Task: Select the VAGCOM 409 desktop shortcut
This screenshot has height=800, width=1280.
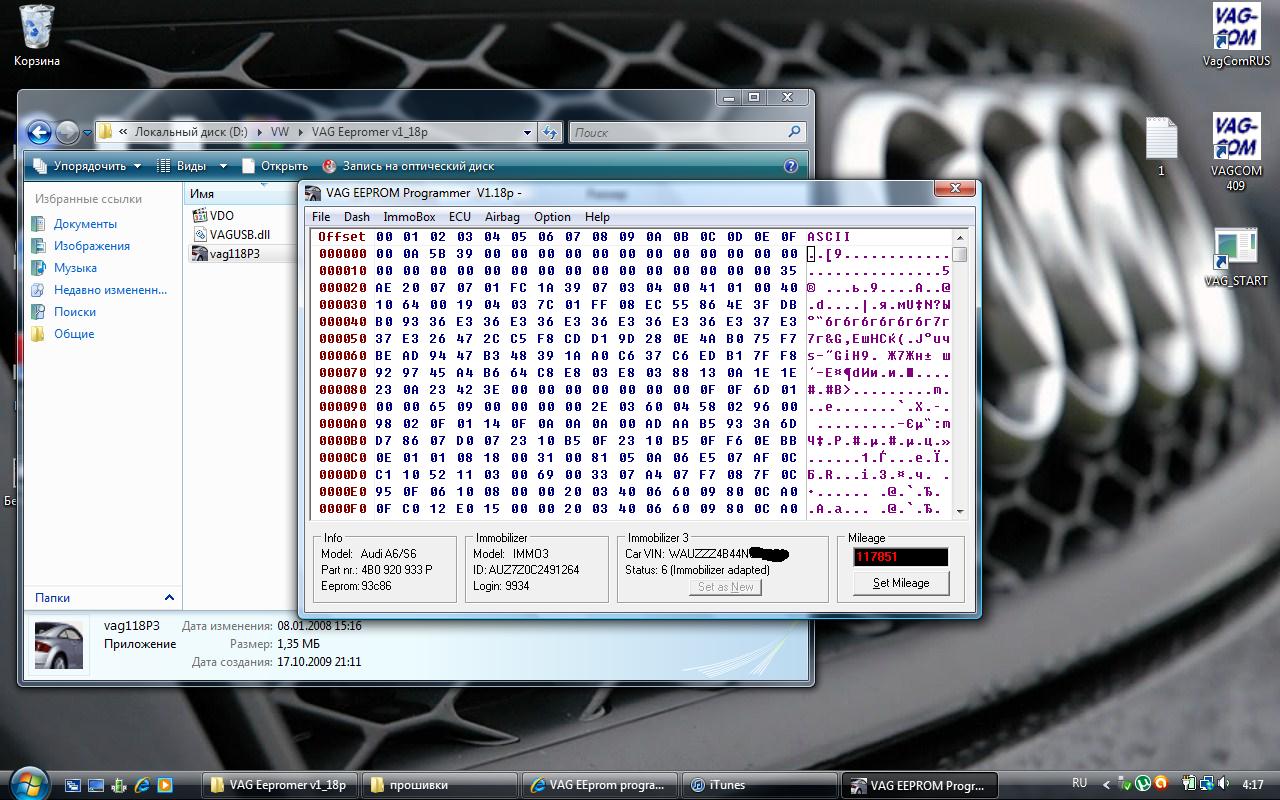Action: click(x=1236, y=150)
